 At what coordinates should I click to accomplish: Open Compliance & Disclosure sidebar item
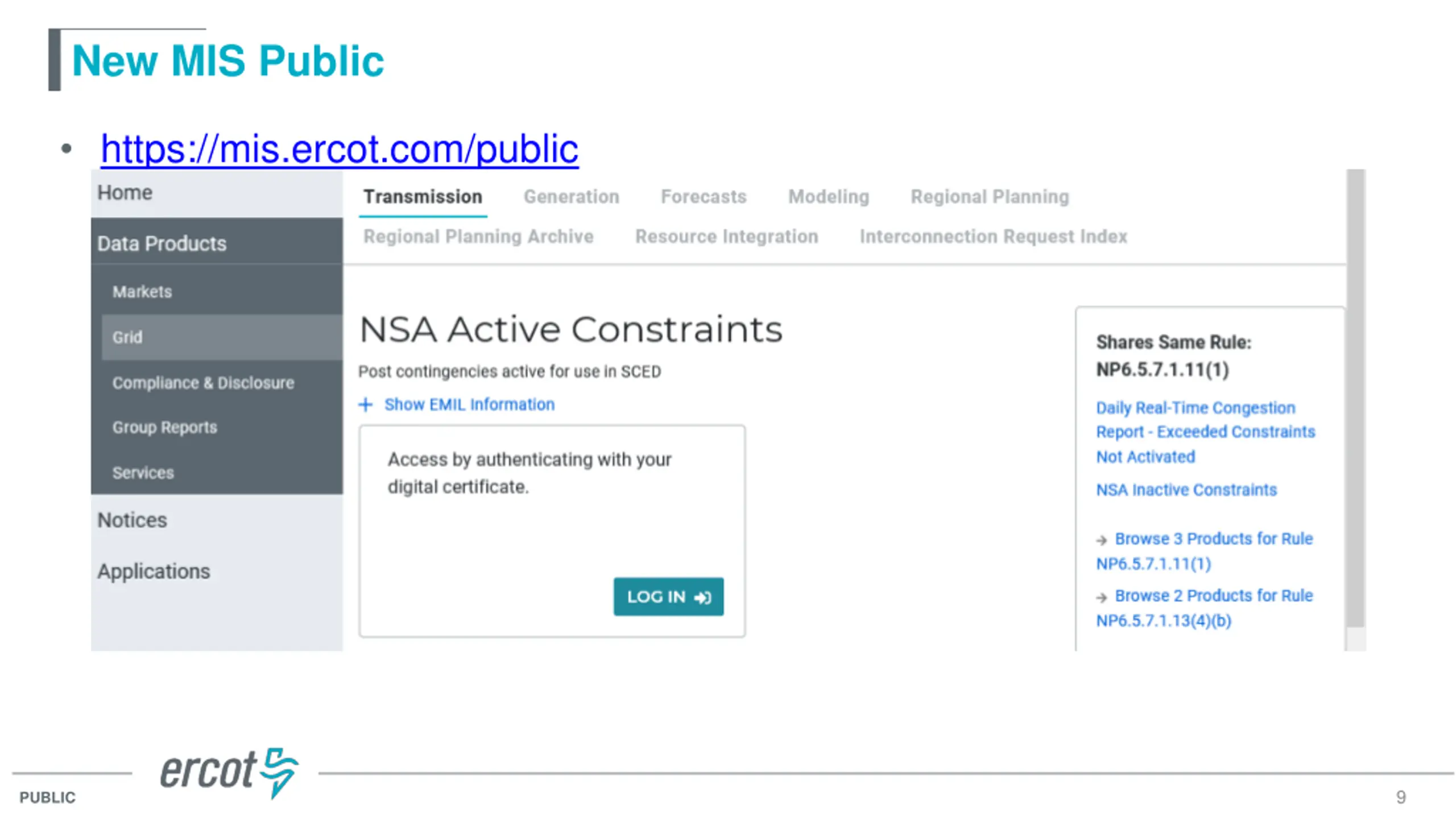(203, 383)
